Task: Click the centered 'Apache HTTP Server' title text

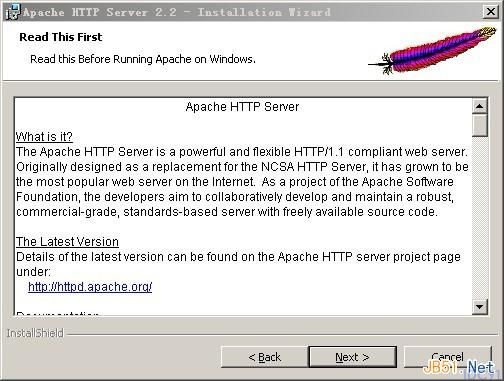Action: click(242, 107)
